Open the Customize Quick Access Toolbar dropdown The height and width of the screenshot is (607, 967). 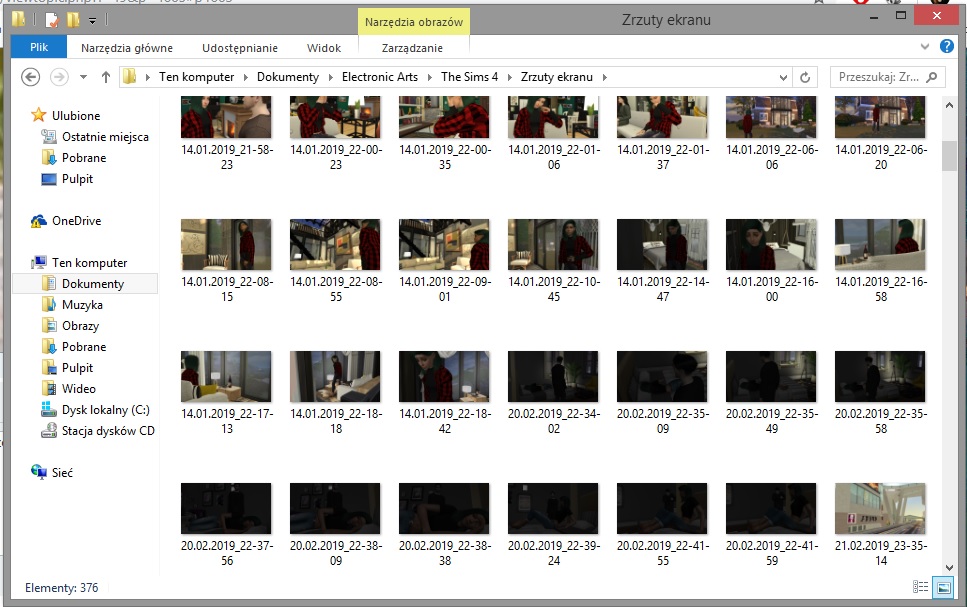pyautogui.click(x=92, y=21)
